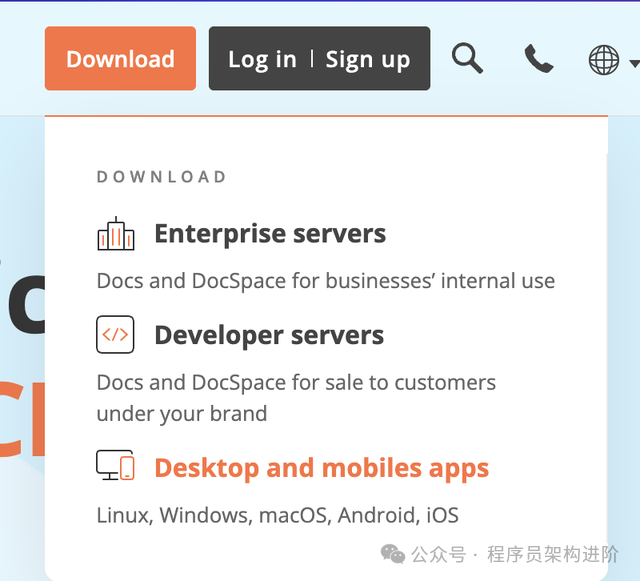The width and height of the screenshot is (640, 581).
Task: Click "Docs and DocSpace for sale to customers" text
Action: click(x=296, y=383)
